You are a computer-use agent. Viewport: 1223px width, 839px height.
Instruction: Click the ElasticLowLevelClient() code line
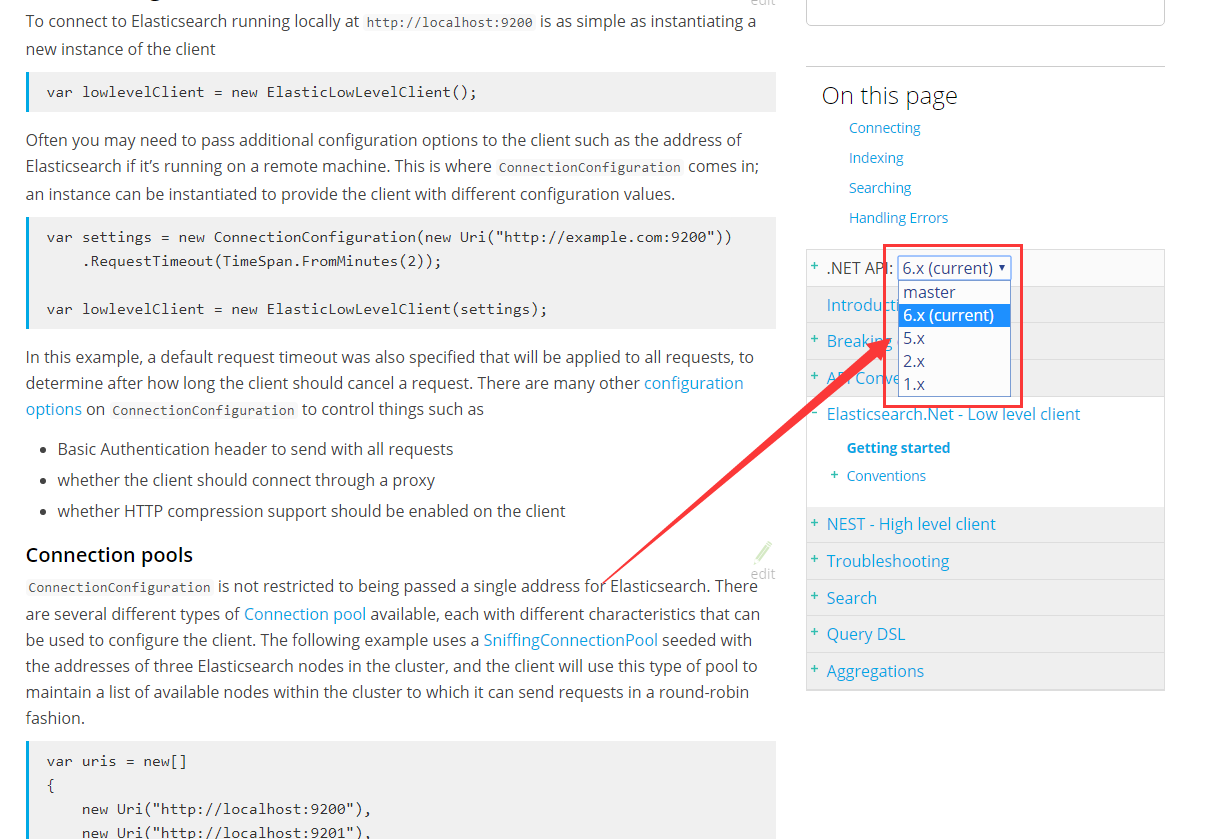point(262,92)
